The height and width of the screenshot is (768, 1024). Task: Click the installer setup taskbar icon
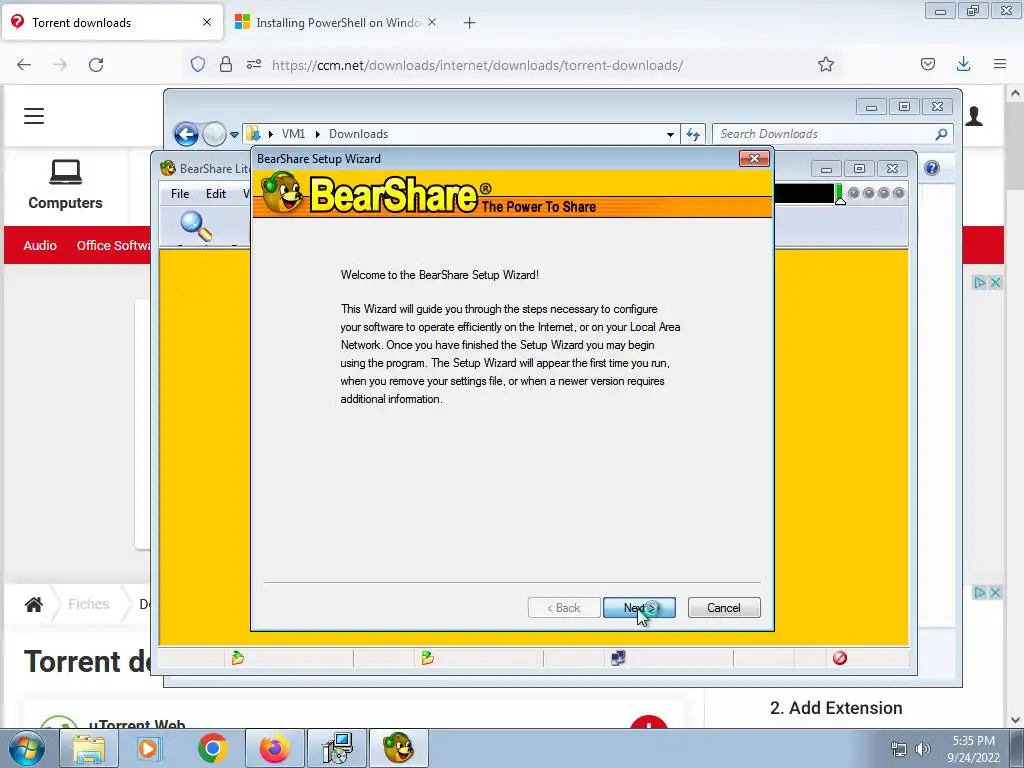pos(337,748)
